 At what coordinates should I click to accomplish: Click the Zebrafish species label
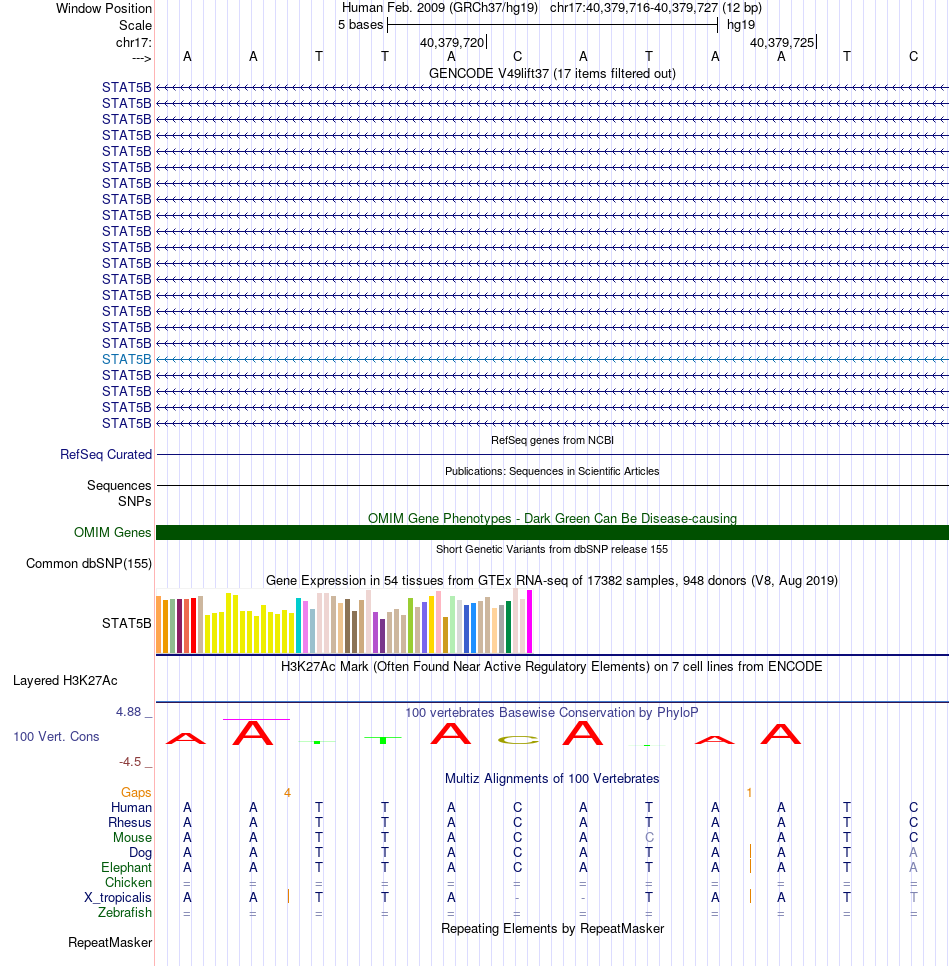[124, 912]
